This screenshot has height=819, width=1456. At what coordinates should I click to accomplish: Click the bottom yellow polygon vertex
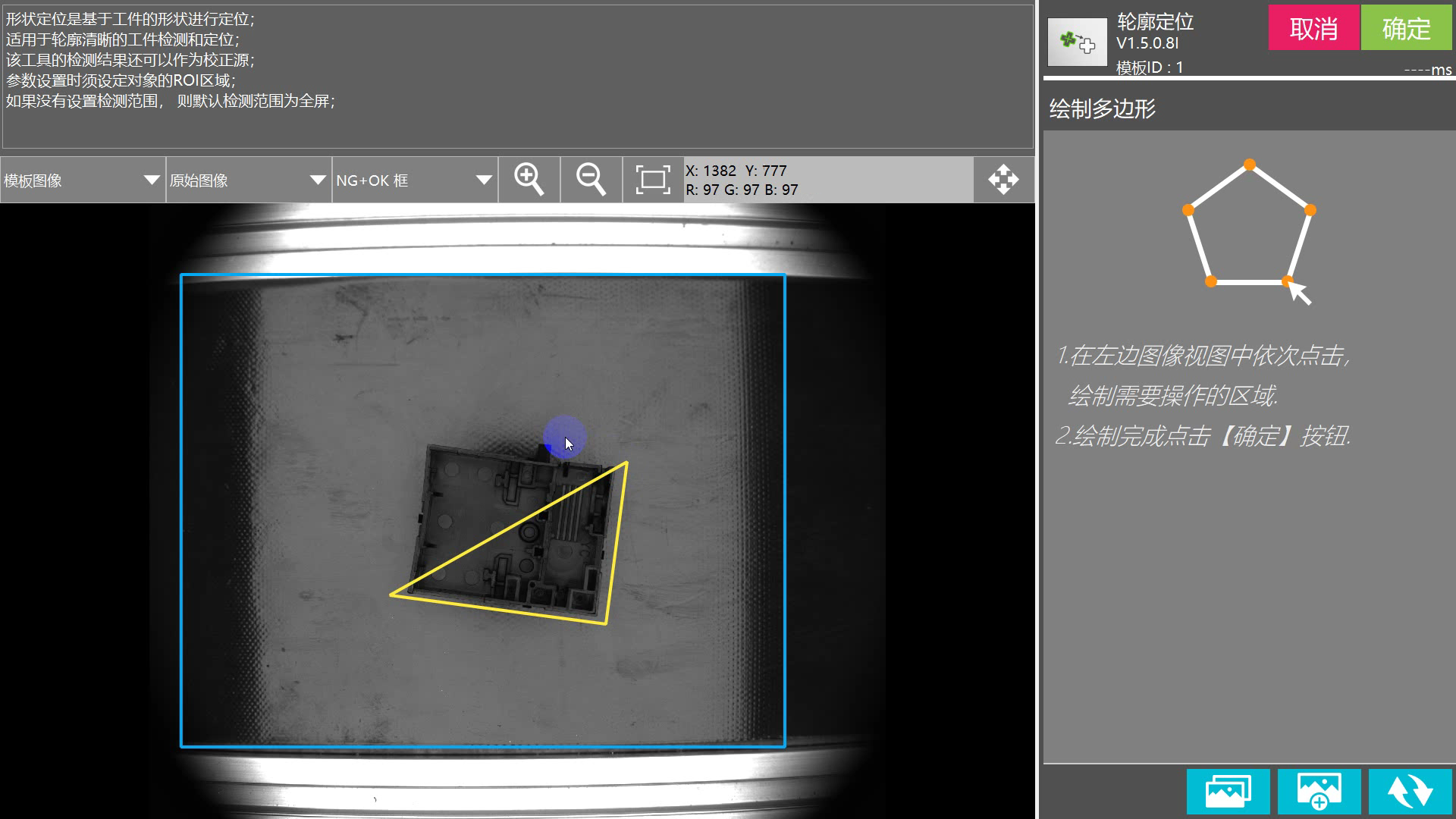coord(606,624)
